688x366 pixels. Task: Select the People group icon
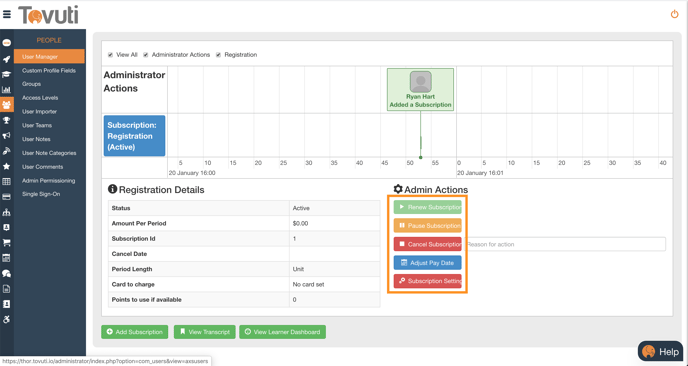coord(7,105)
